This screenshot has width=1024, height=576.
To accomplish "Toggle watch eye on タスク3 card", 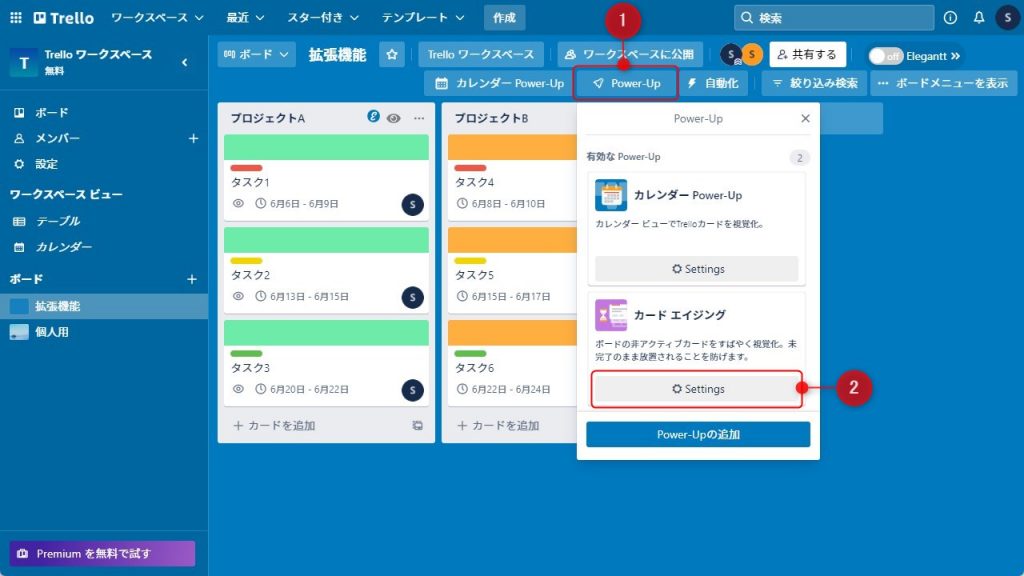I will [x=238, y=389].
